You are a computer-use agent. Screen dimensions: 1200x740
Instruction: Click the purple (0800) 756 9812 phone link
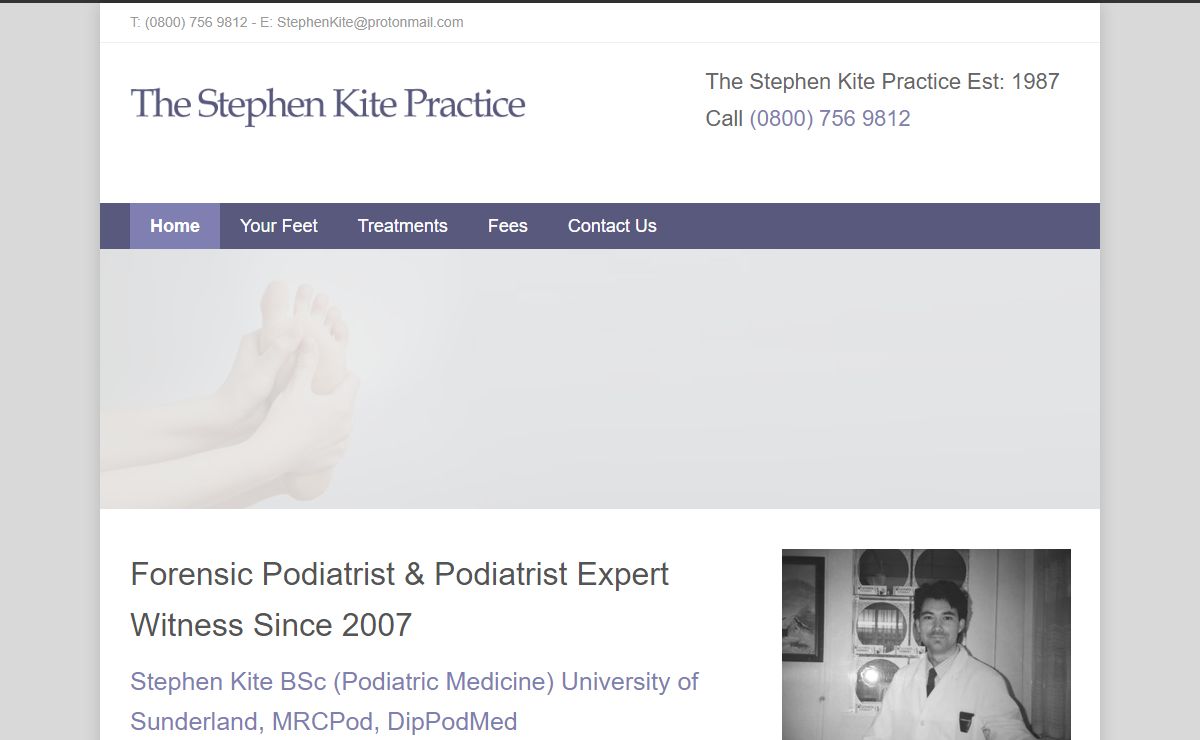pyautogui.click(x=830, y=119)
